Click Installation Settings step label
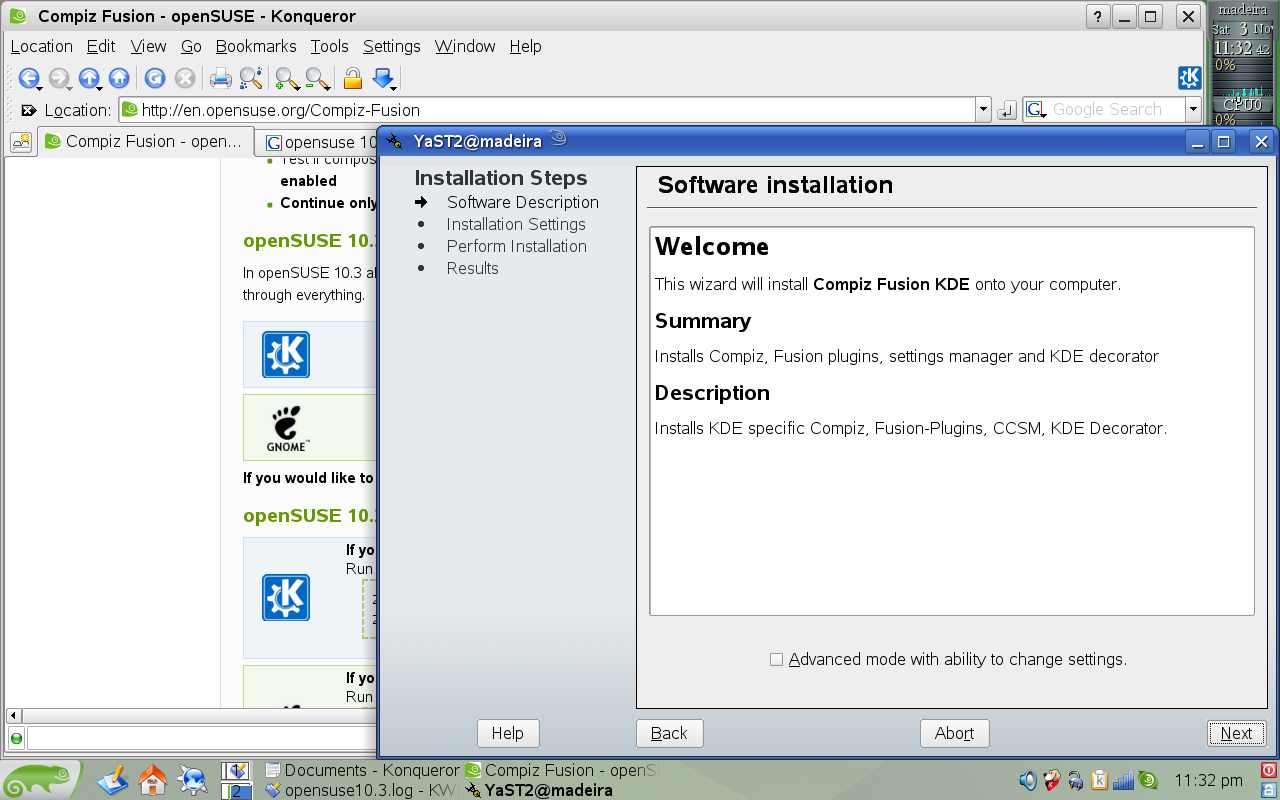Image resolution: width=1280 pixels, height=800 pixels. [x=516, y=224]
